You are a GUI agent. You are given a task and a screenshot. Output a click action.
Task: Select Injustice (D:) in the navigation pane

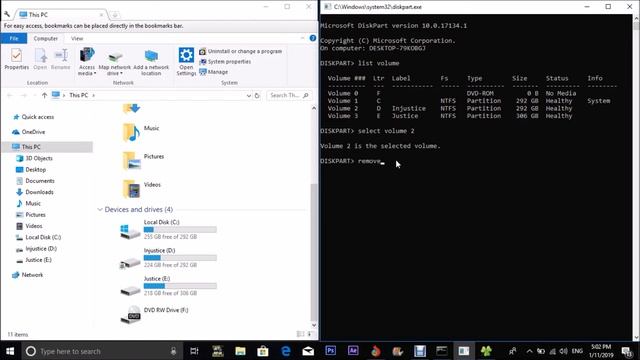(41, 249)
